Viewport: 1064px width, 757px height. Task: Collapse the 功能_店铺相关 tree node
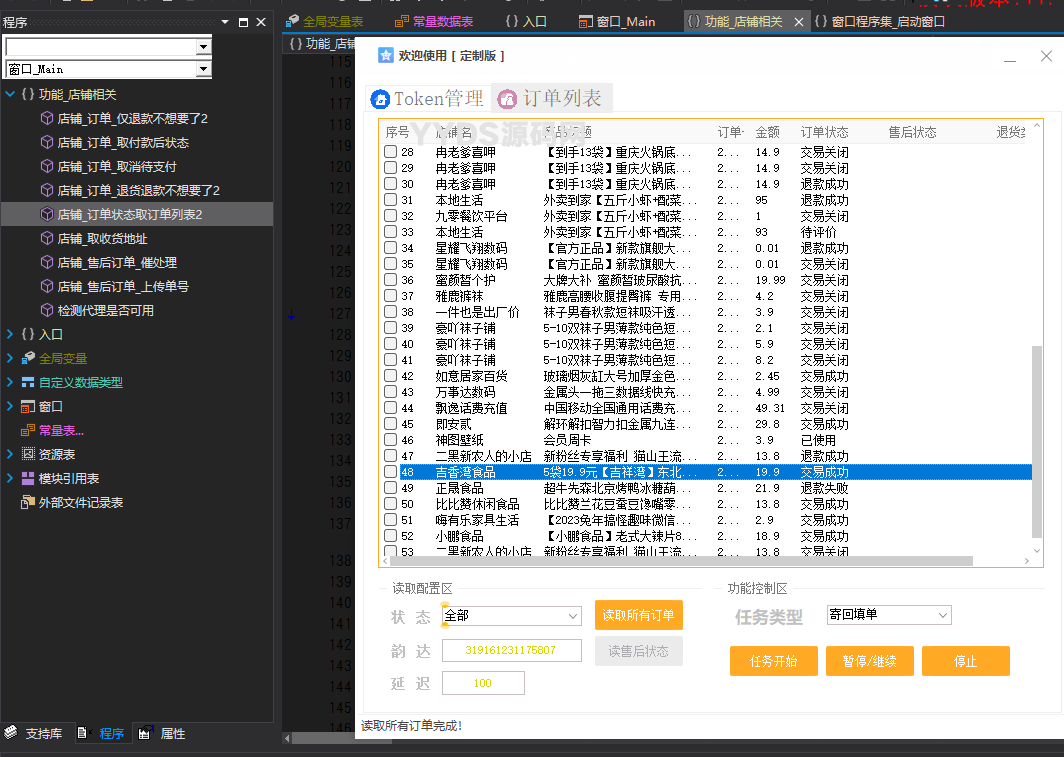pos(10,94)
